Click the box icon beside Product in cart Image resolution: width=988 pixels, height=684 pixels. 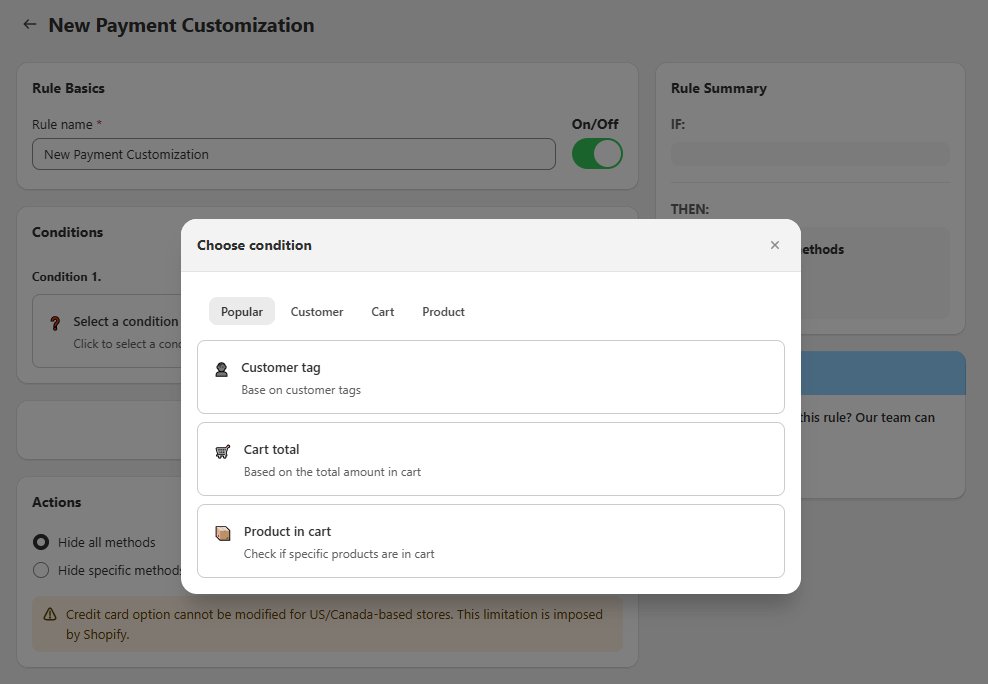tap(223, 531)
